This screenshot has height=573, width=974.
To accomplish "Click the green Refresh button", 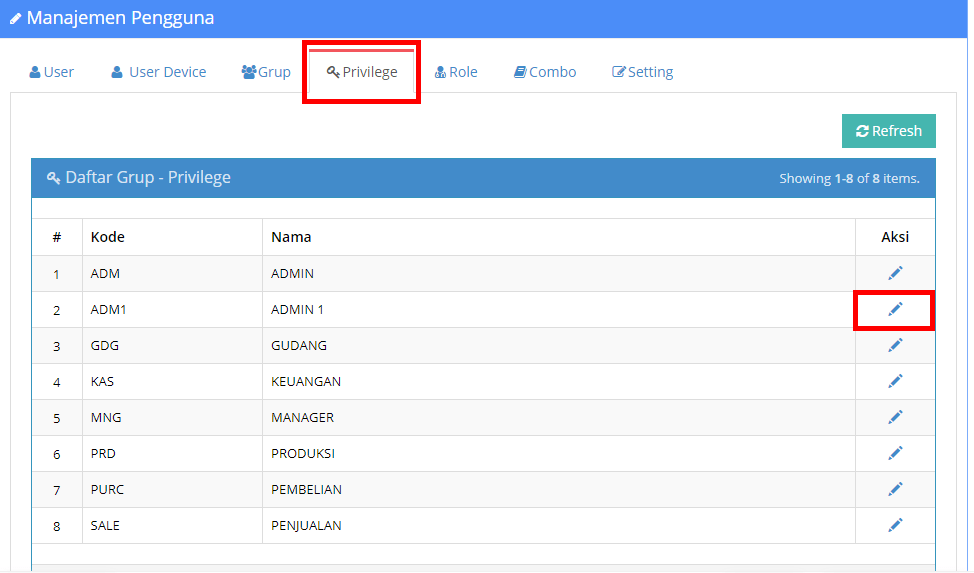I will 888,131.
